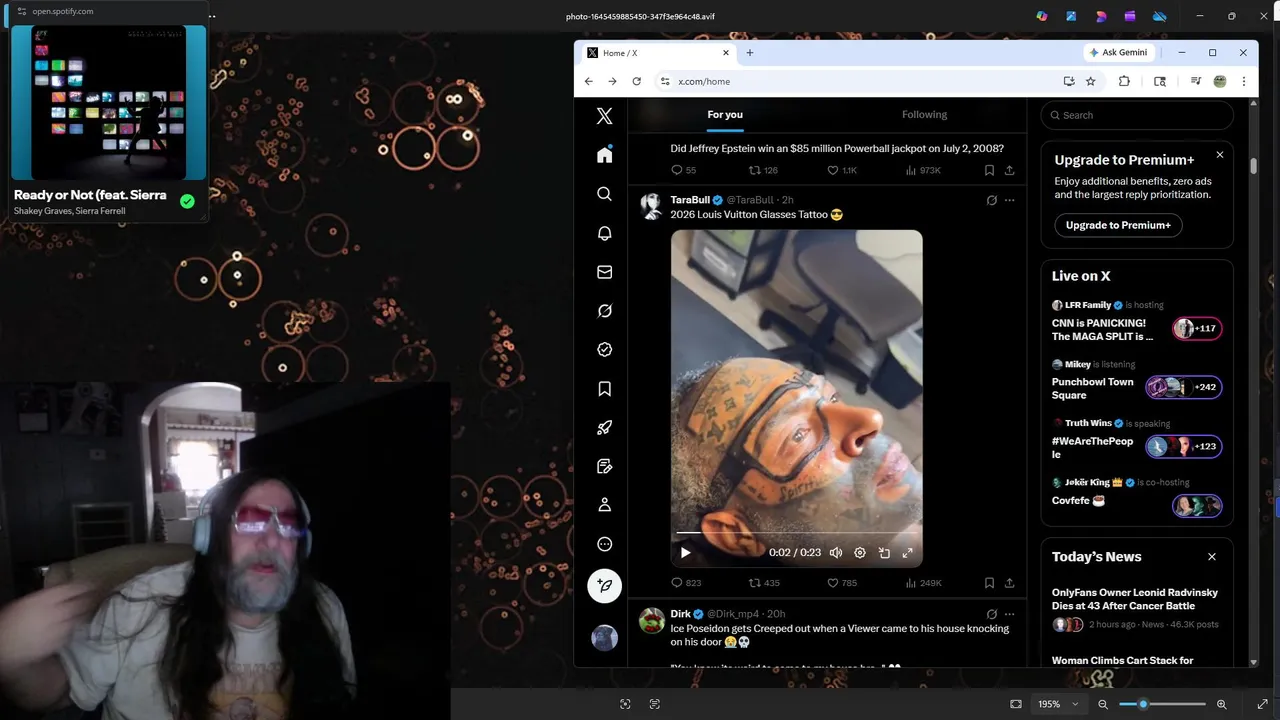1280x720 pixels.
Task: Open Notifications bell in X sidebar
Action: tap(604, 233)
